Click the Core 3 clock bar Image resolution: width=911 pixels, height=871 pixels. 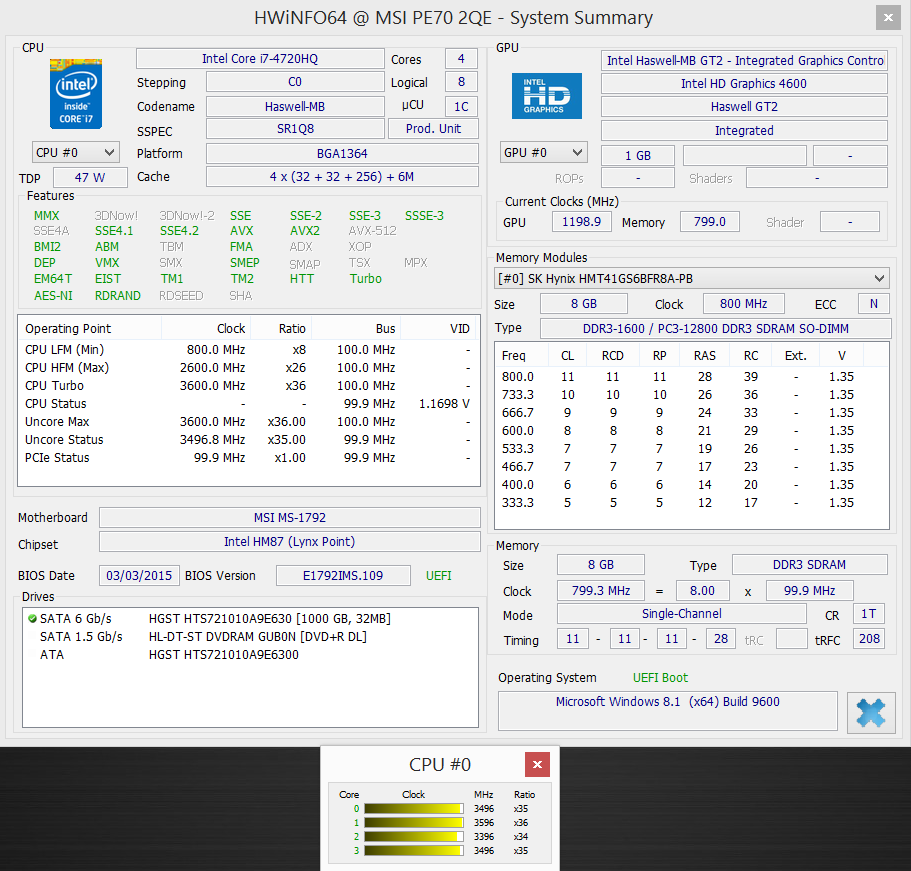tap(414, 850)
